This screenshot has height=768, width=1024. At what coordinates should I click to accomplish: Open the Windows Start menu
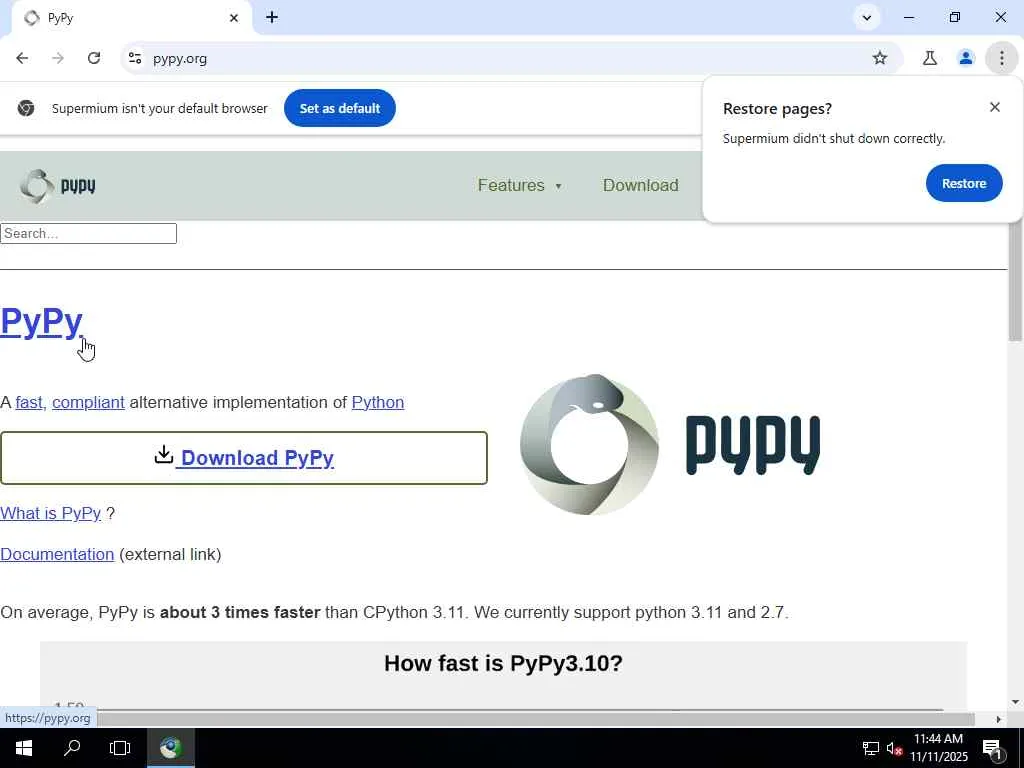(x=24, y=748)
